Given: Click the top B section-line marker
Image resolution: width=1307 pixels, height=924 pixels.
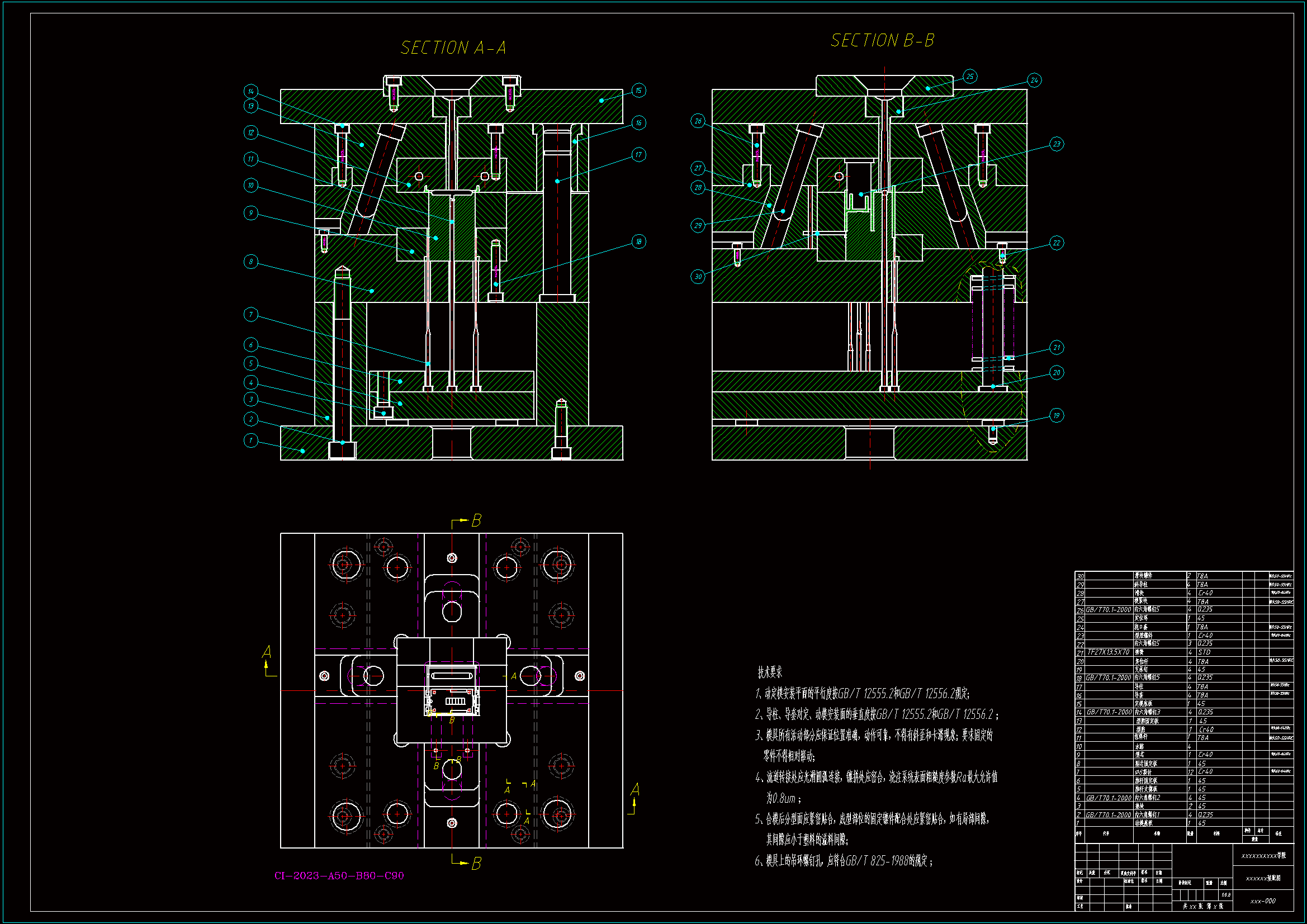Looking at the screenshot, I should (x=476, y=520).
